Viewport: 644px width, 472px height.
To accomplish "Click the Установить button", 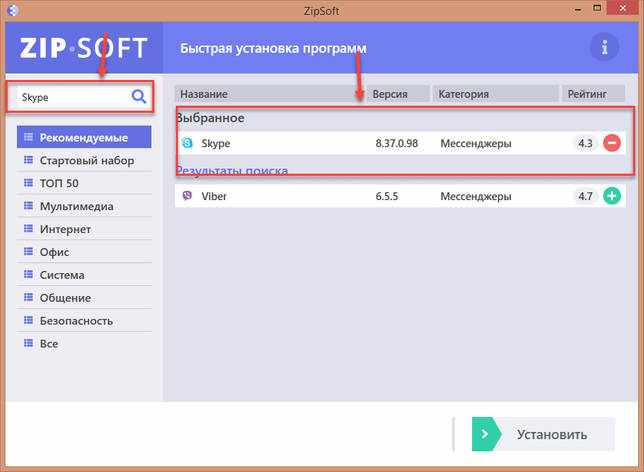I will click(x=543, y=434).
